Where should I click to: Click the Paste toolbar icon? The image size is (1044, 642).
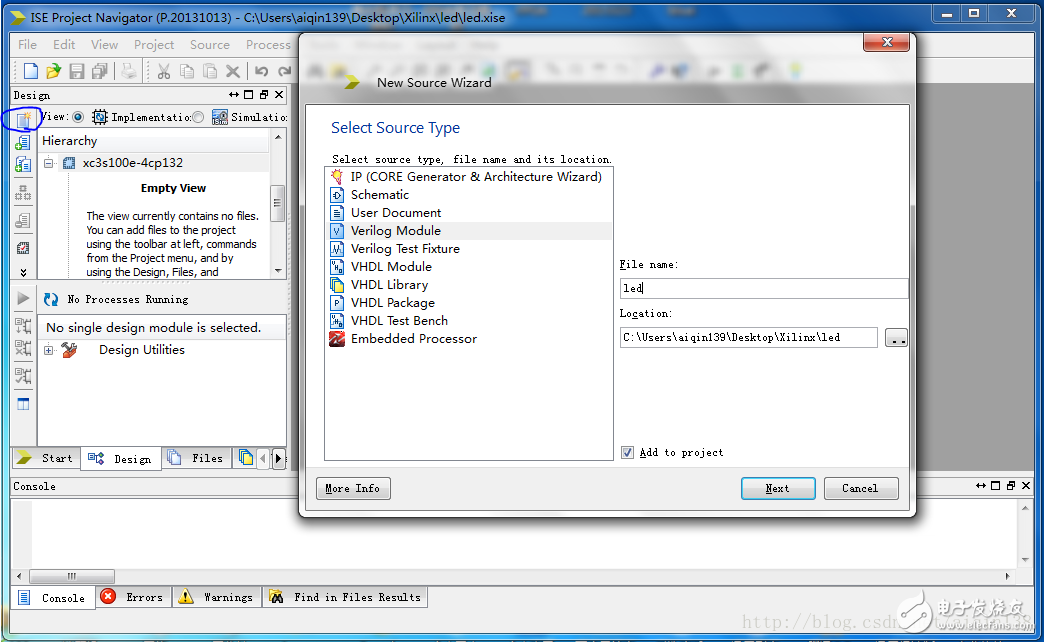point(208,70)
